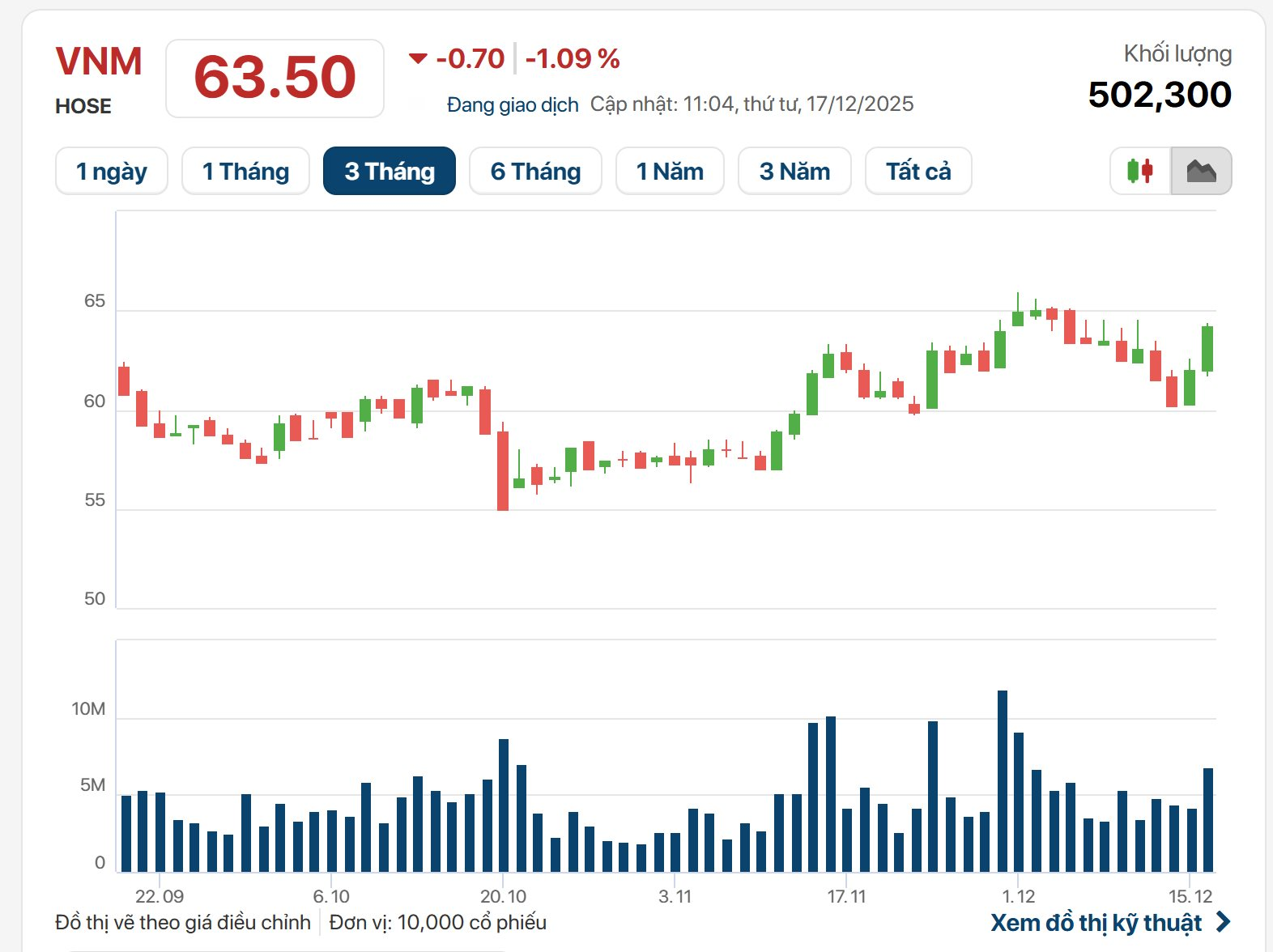Screen dimensions: 1273x952
Task: Select the 3 Tháng time range
Action: pos(390,171)
